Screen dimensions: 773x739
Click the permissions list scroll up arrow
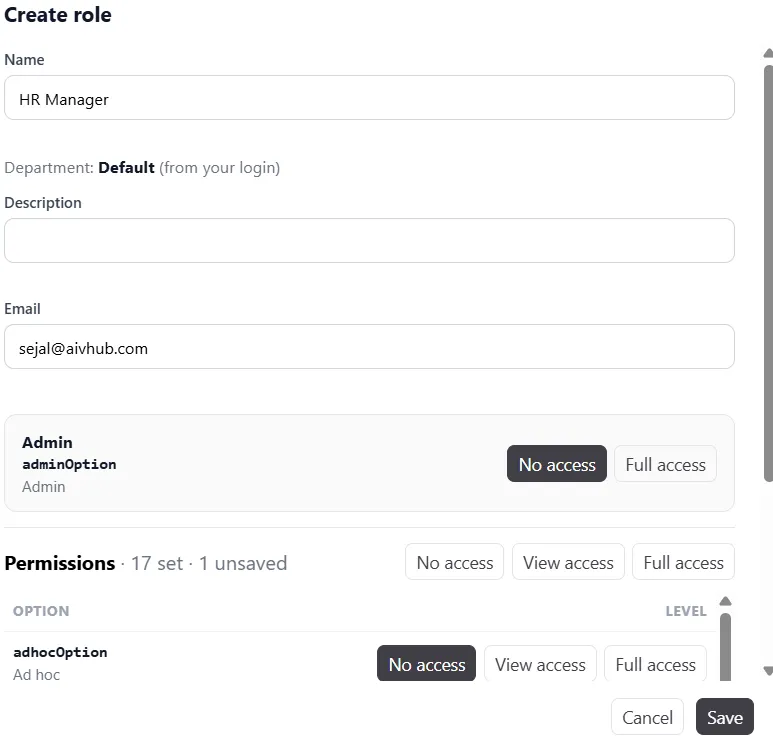click(725, 601)
